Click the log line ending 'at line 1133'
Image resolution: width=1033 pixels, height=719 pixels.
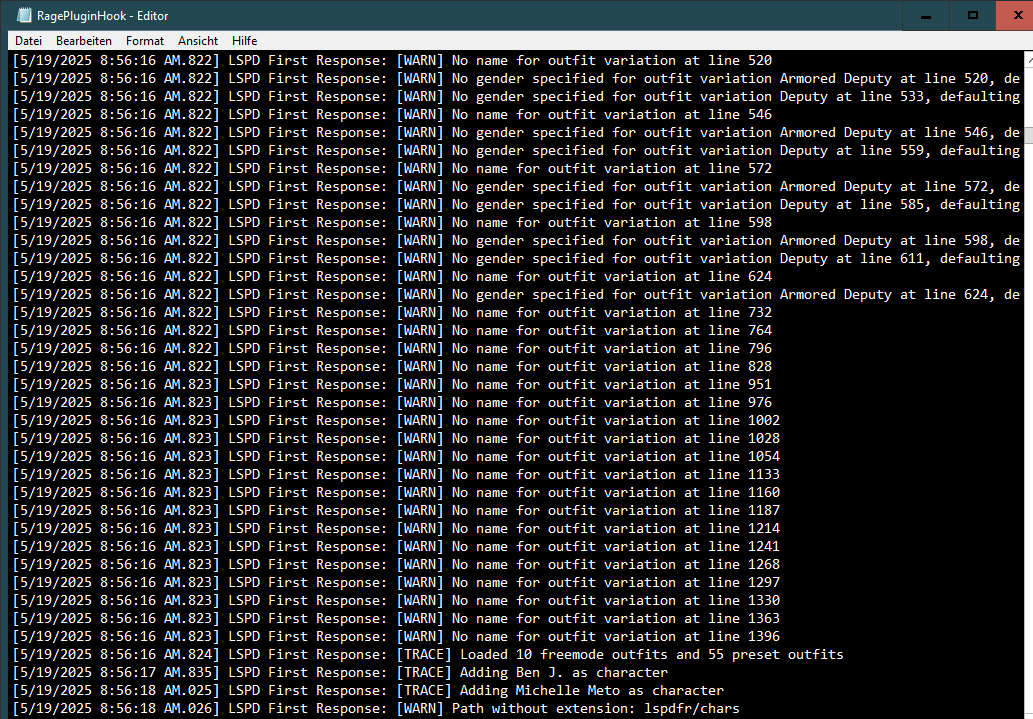396,475
